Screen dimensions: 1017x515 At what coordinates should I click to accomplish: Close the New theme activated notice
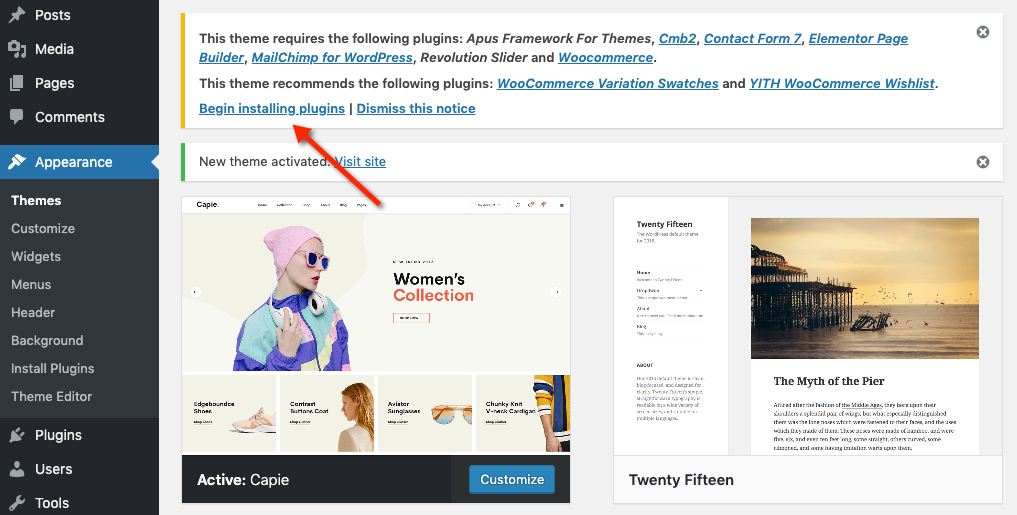[983, 162]
